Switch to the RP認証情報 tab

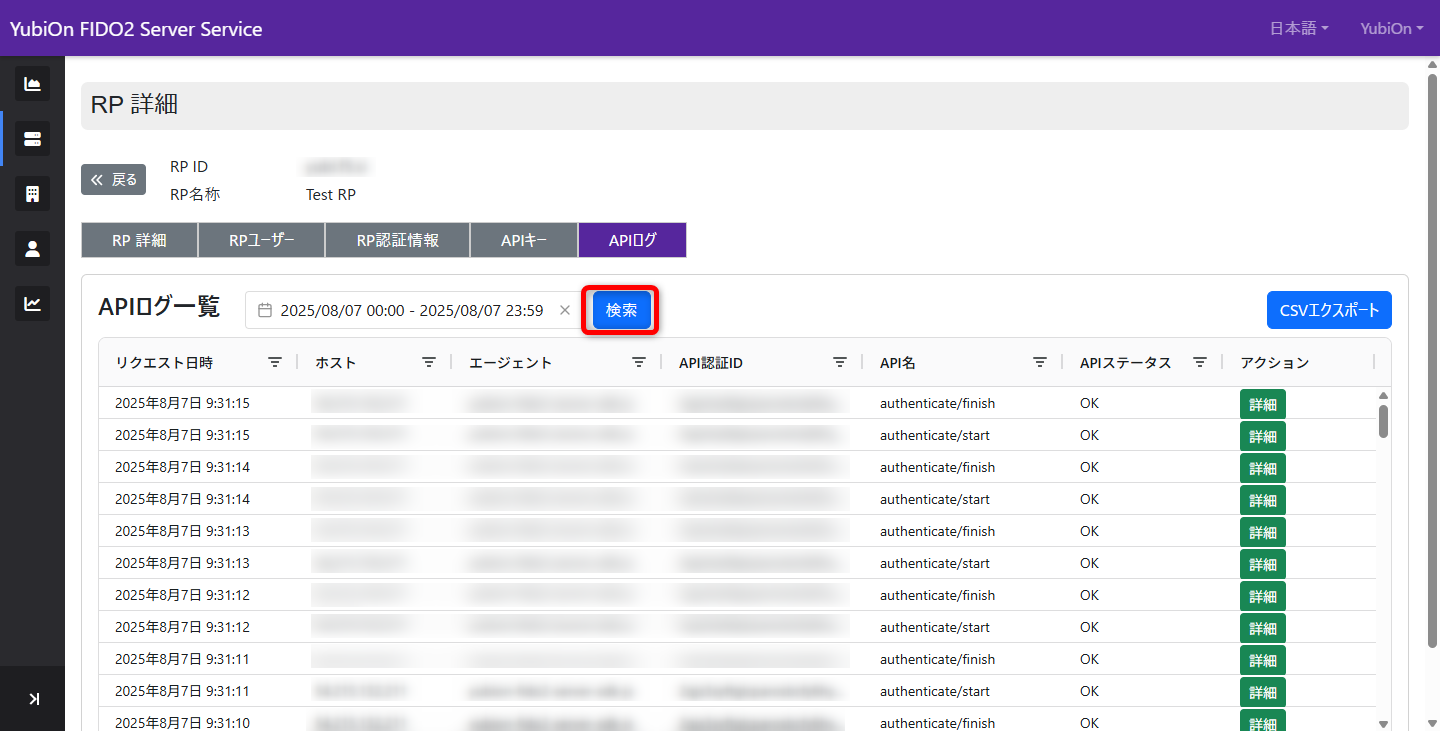tap(397, 240)
